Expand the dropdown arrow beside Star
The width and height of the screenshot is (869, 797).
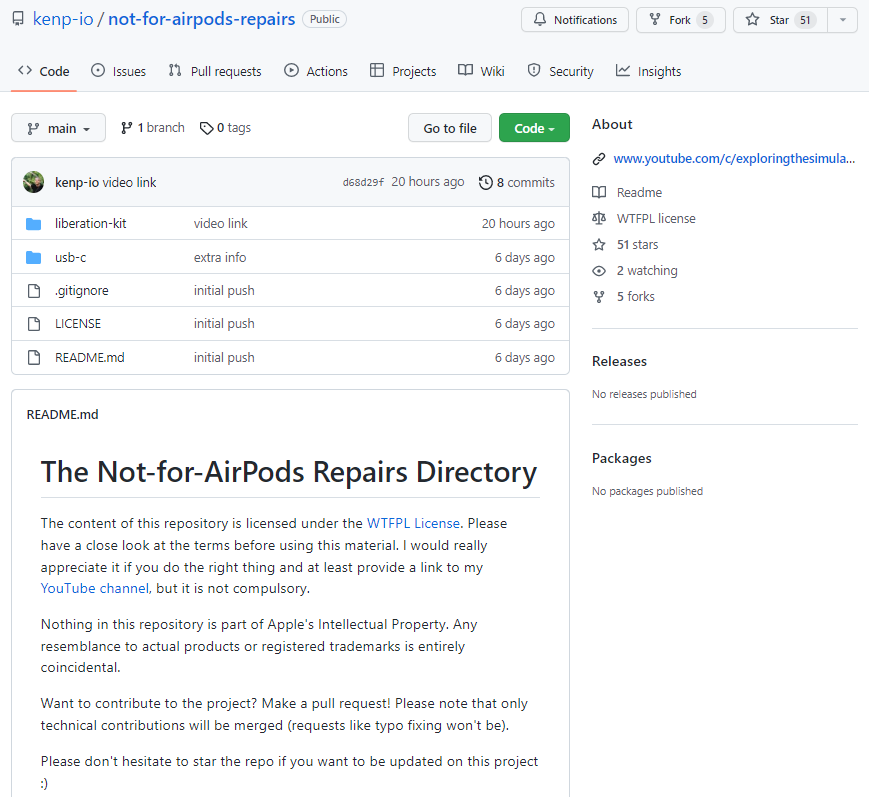(843, 20)
